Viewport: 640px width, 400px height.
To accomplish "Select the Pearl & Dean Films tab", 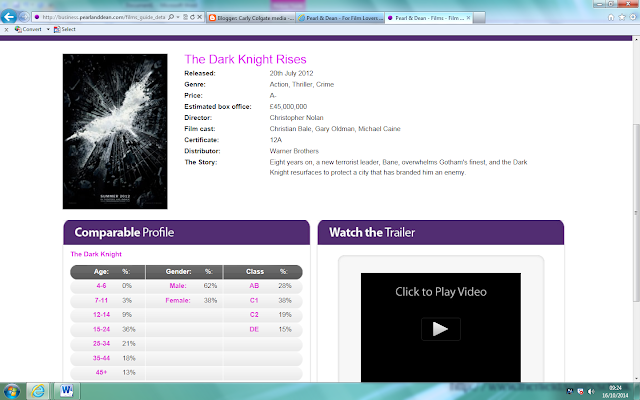I will pos(427,18).
